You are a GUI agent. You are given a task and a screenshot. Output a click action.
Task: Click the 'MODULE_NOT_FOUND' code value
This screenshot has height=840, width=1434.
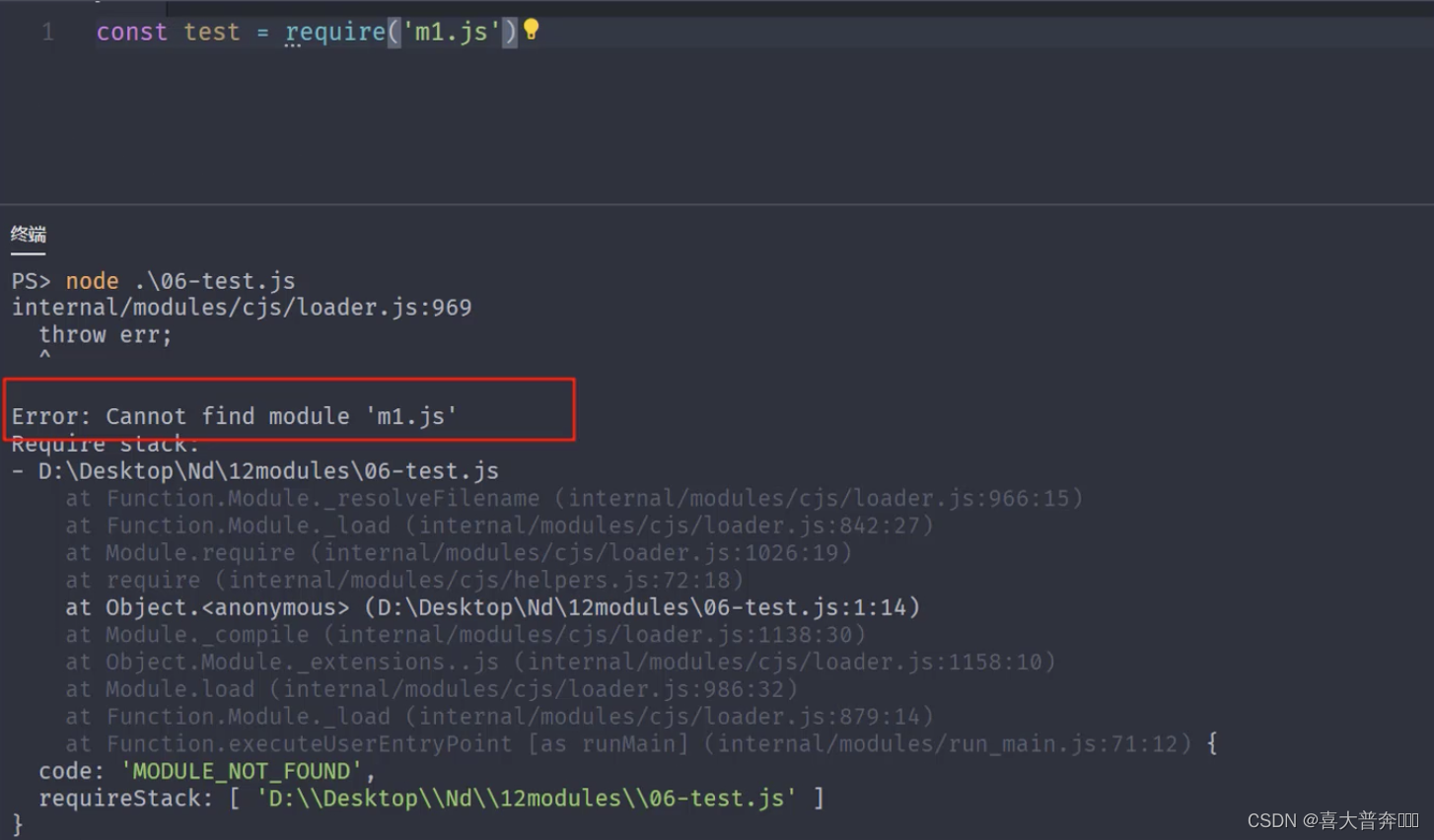(x=241, y=771)
